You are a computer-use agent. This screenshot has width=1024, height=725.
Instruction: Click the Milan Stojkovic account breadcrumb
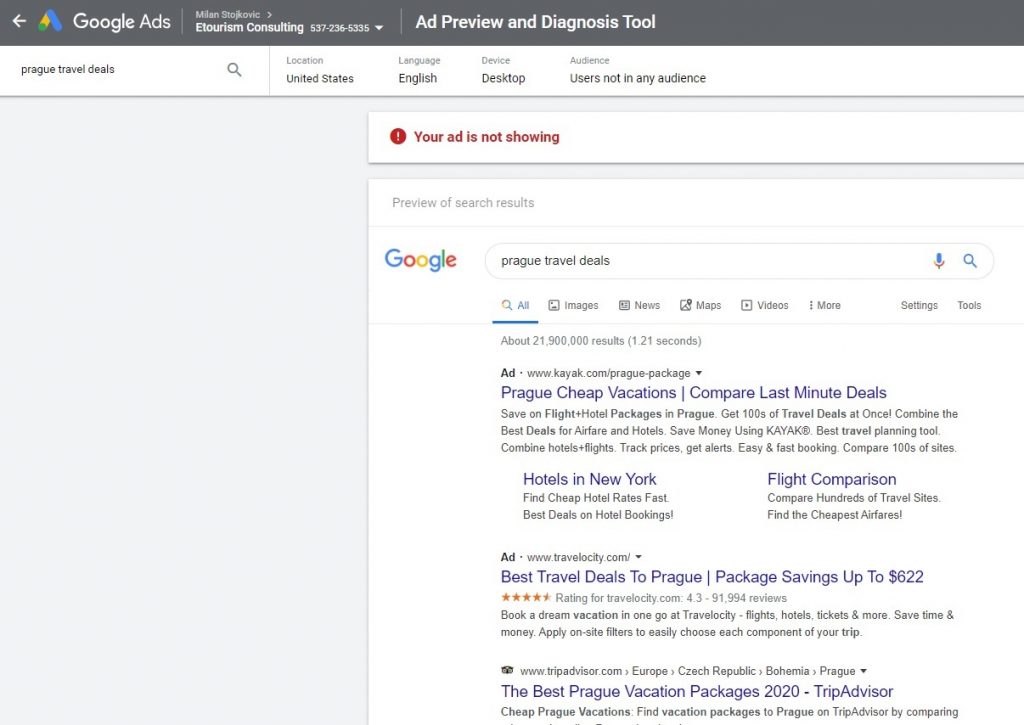(x=227, y=14)
